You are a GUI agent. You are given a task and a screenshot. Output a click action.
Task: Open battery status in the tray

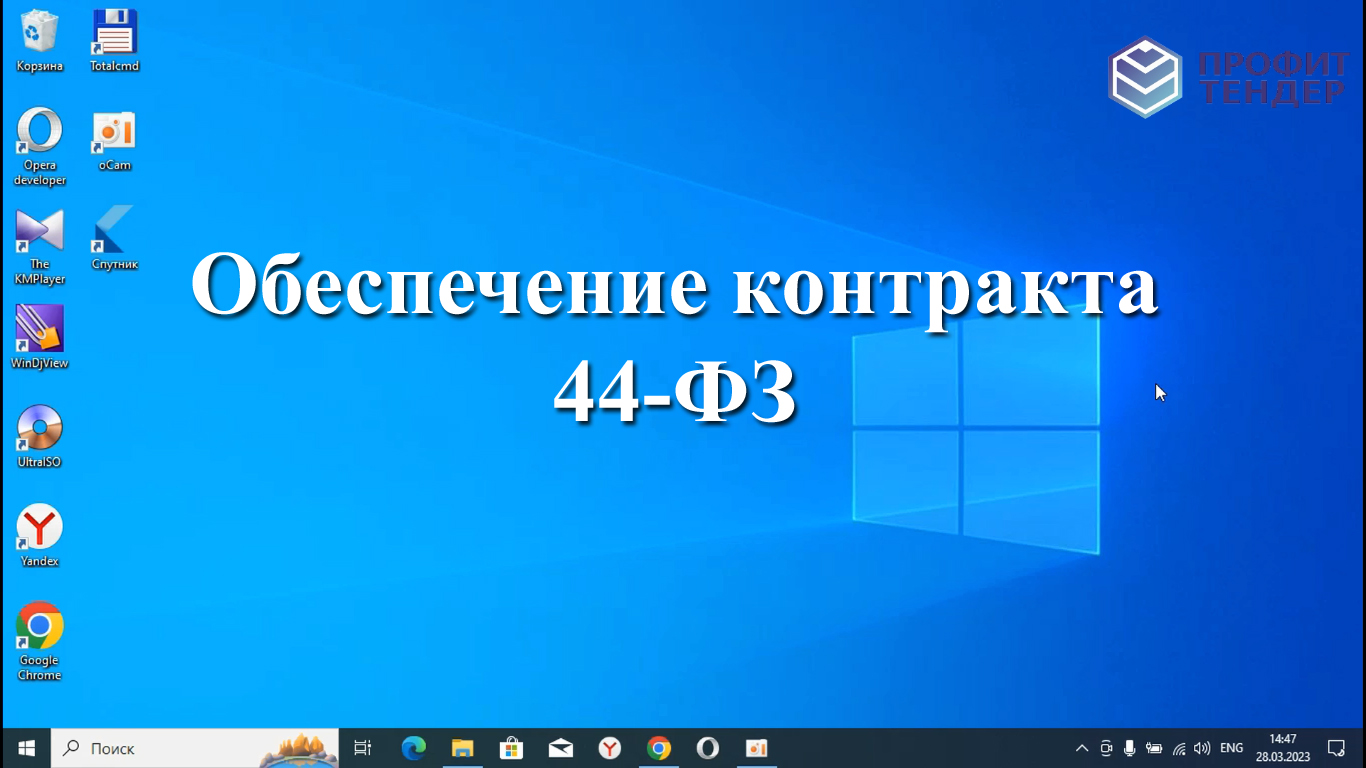[x=1154, y=748]
